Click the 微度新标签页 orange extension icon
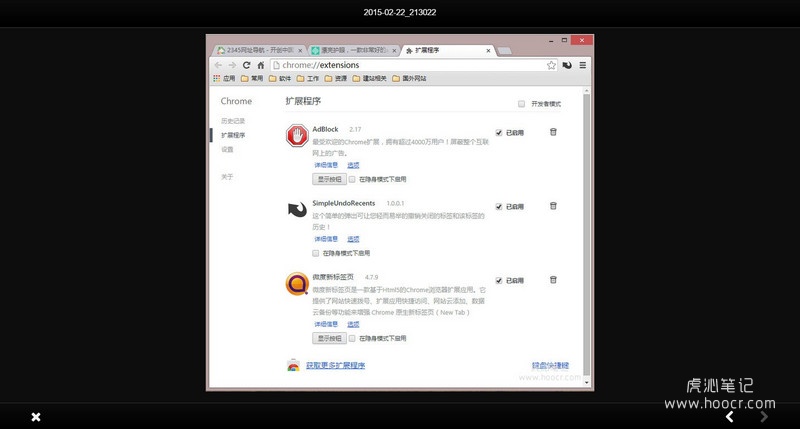 point(297,284)
